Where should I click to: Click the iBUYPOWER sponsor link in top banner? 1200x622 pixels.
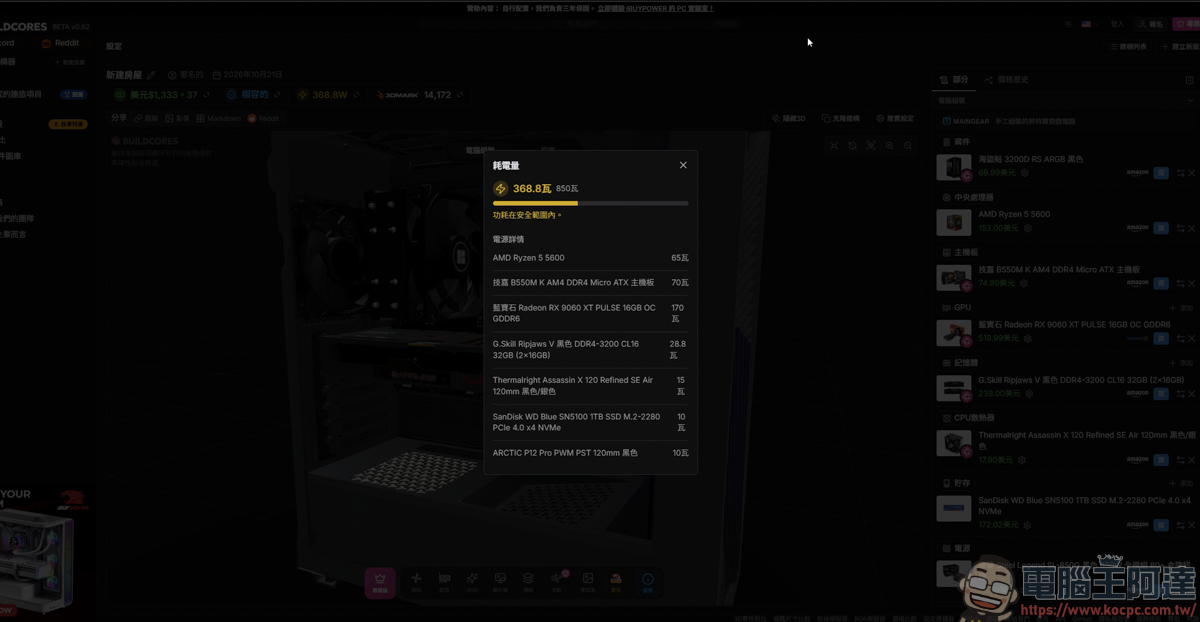coord(655,8)
